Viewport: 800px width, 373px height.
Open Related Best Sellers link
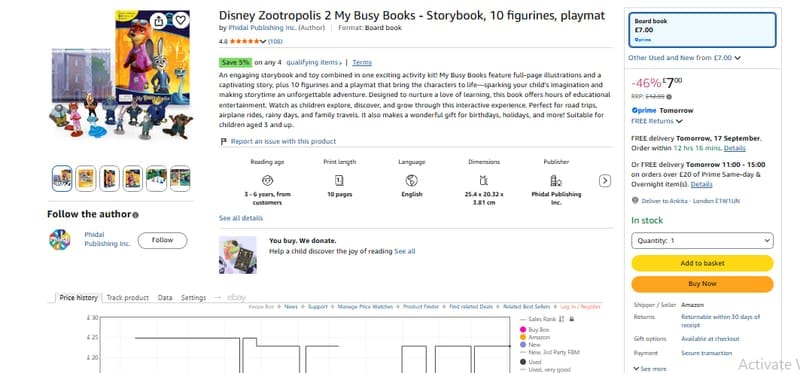coord(527,307)
